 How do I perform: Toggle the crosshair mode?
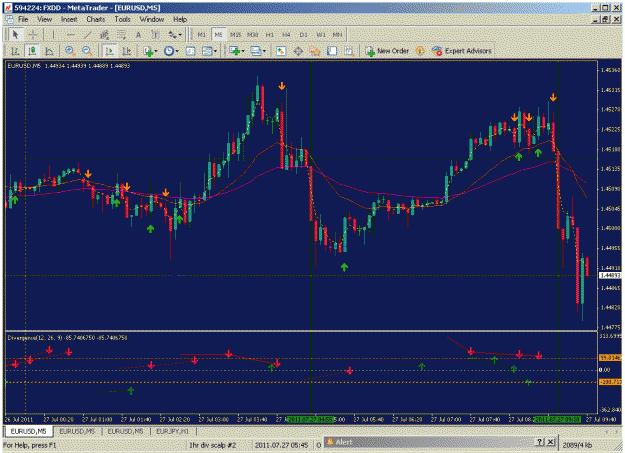pyautogui.click(x=33, y=35)
